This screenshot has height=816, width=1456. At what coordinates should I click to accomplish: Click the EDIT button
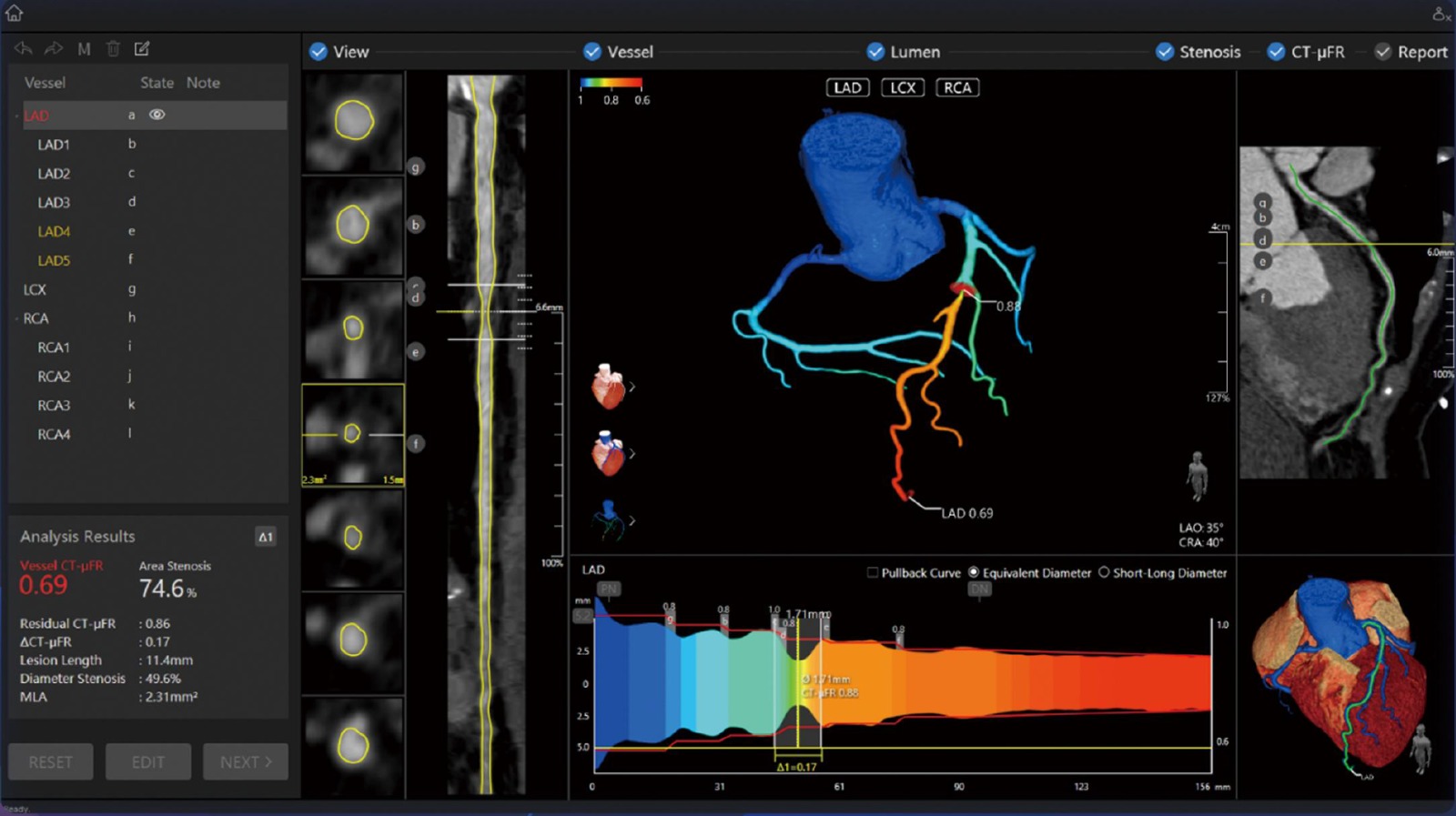pyautogui.click(x=148, y=761)
